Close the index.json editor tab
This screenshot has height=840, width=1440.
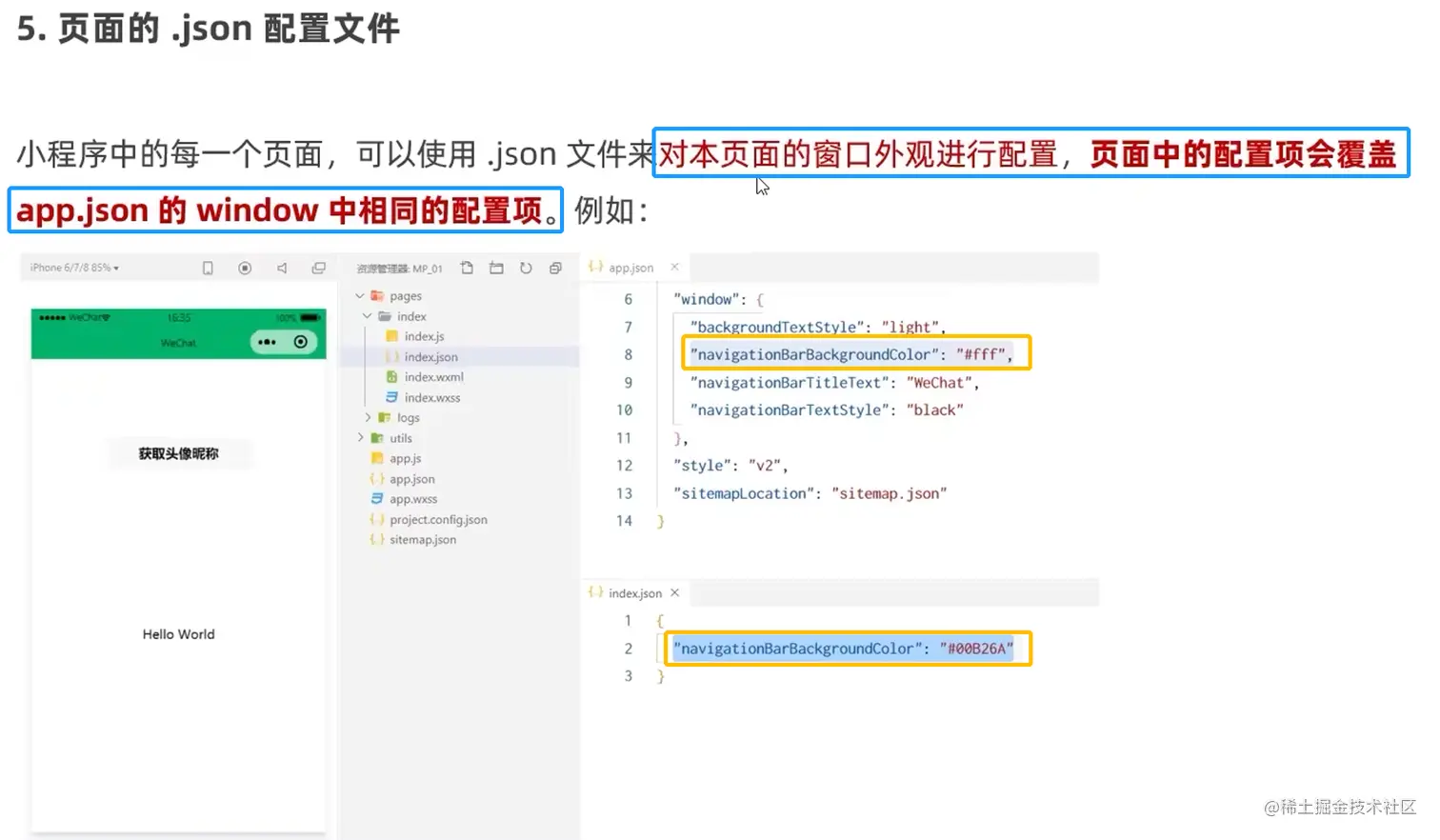674,592
